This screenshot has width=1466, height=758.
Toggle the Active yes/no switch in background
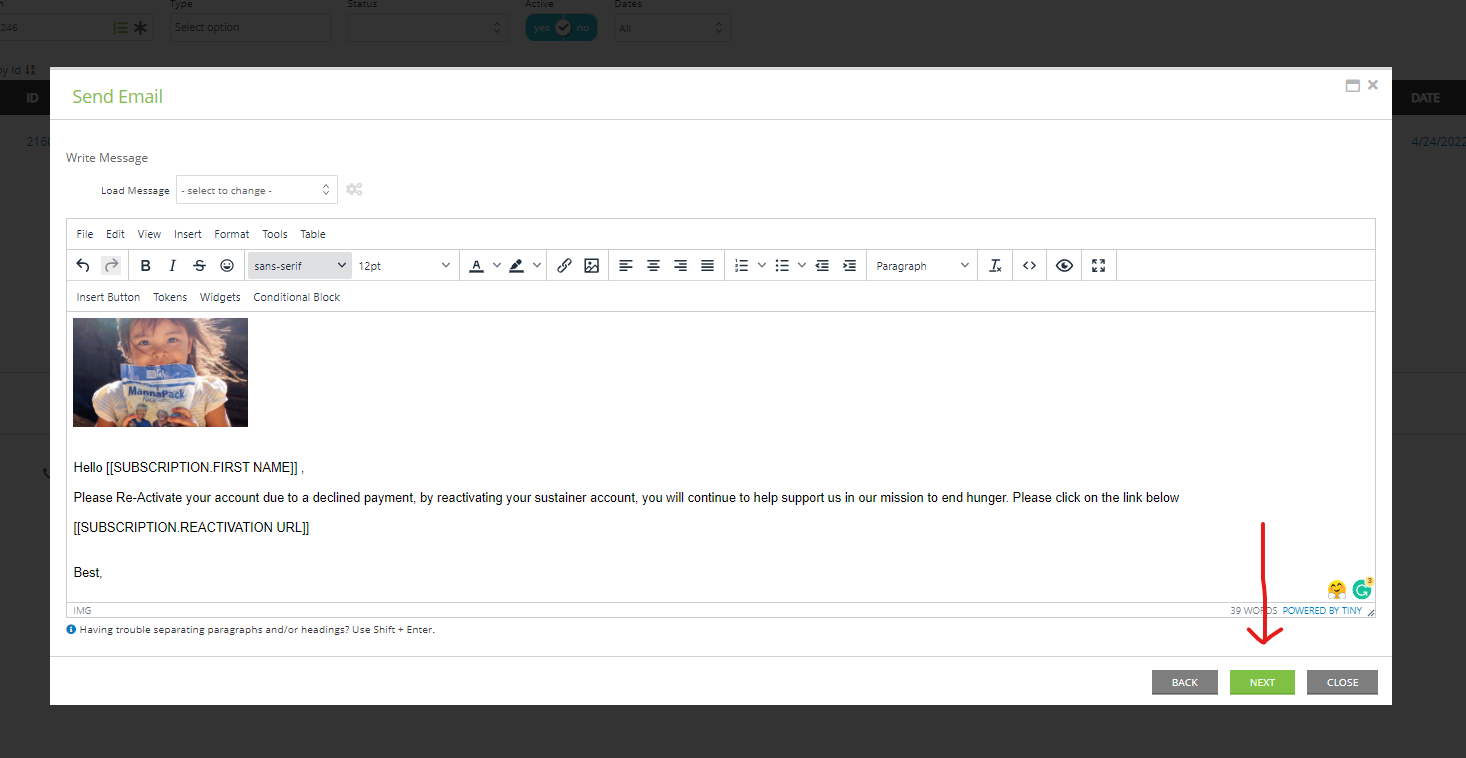(562, 28)
